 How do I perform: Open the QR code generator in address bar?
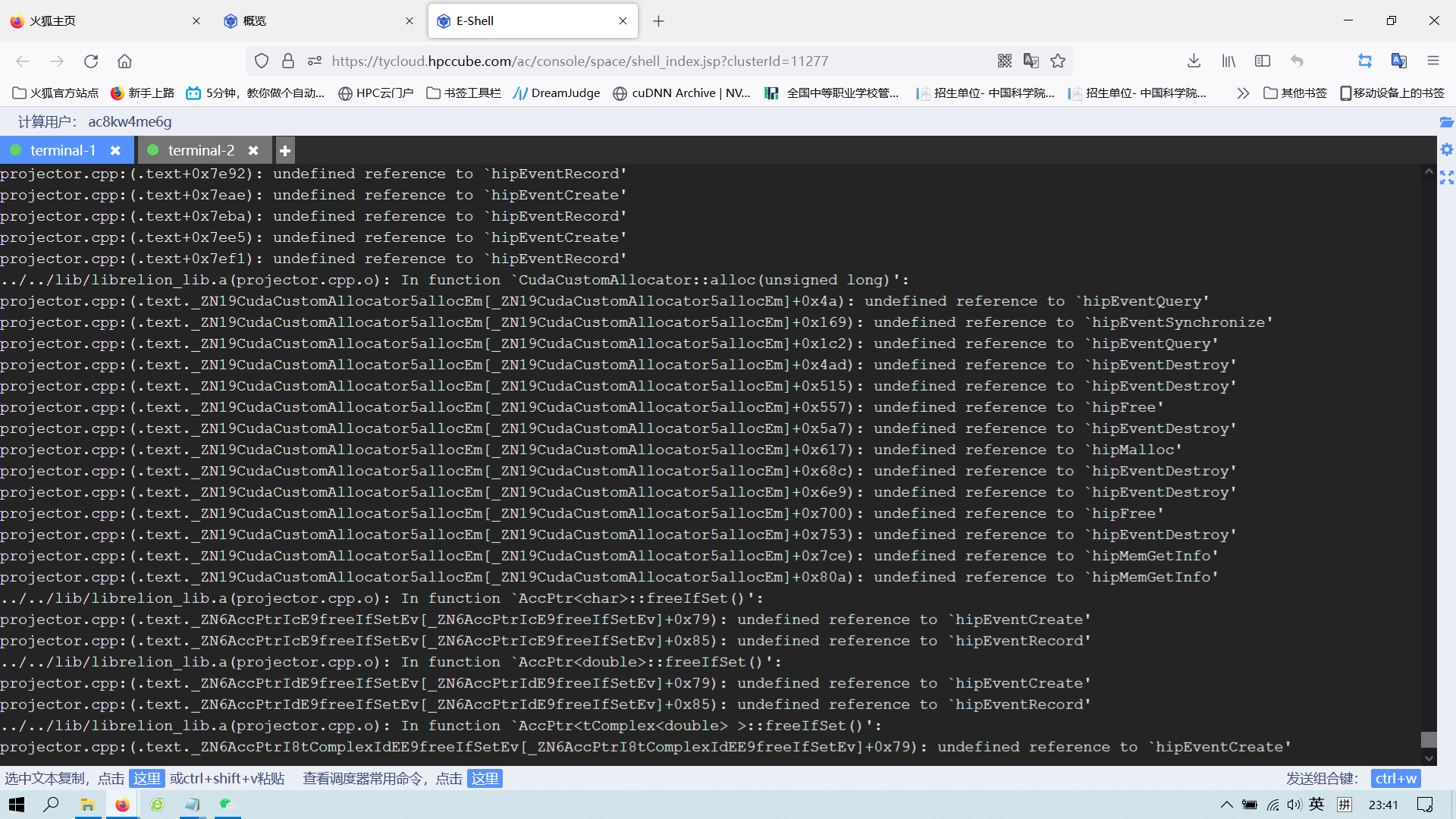pyautogui.click(x=1005, y=61)
